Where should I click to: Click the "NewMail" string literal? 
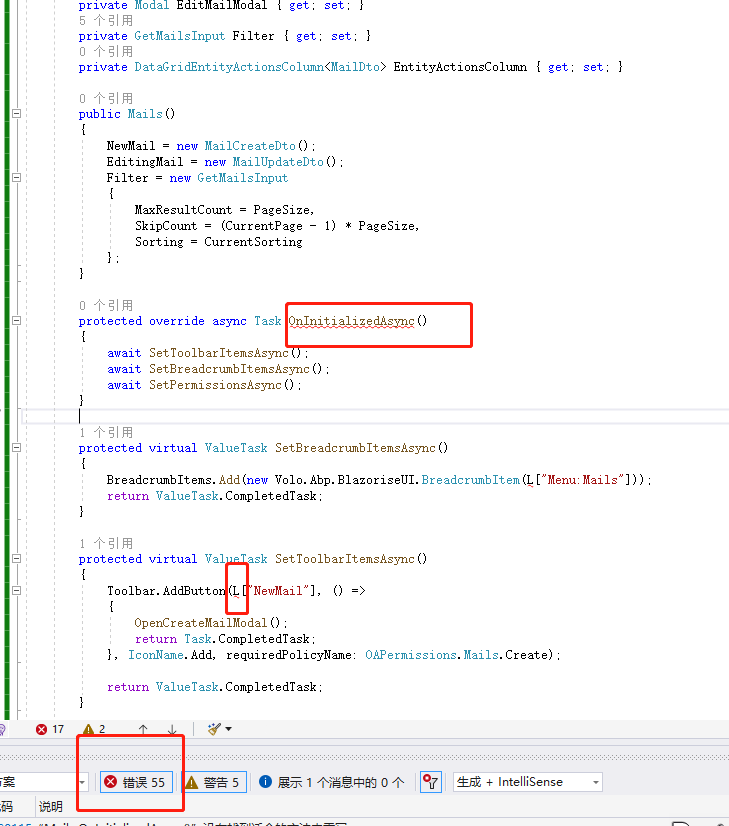click(x=279, y=591)
